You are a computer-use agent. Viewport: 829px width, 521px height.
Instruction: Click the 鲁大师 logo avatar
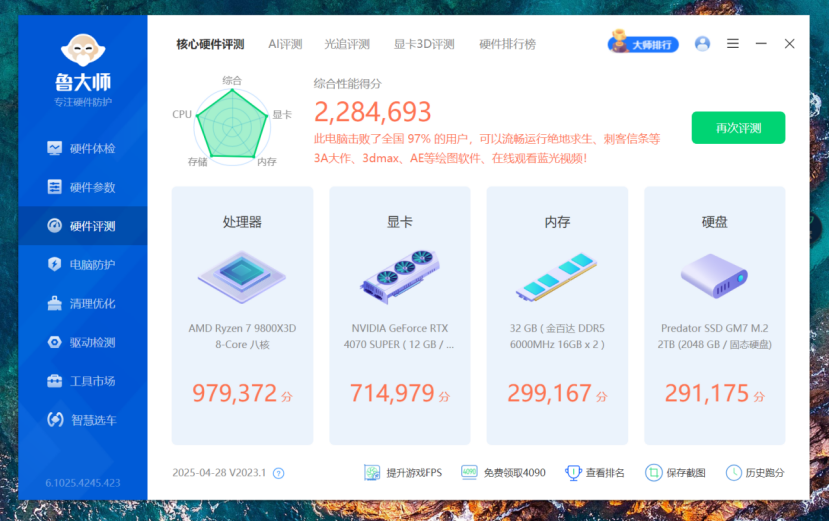[x=83, y=50]
